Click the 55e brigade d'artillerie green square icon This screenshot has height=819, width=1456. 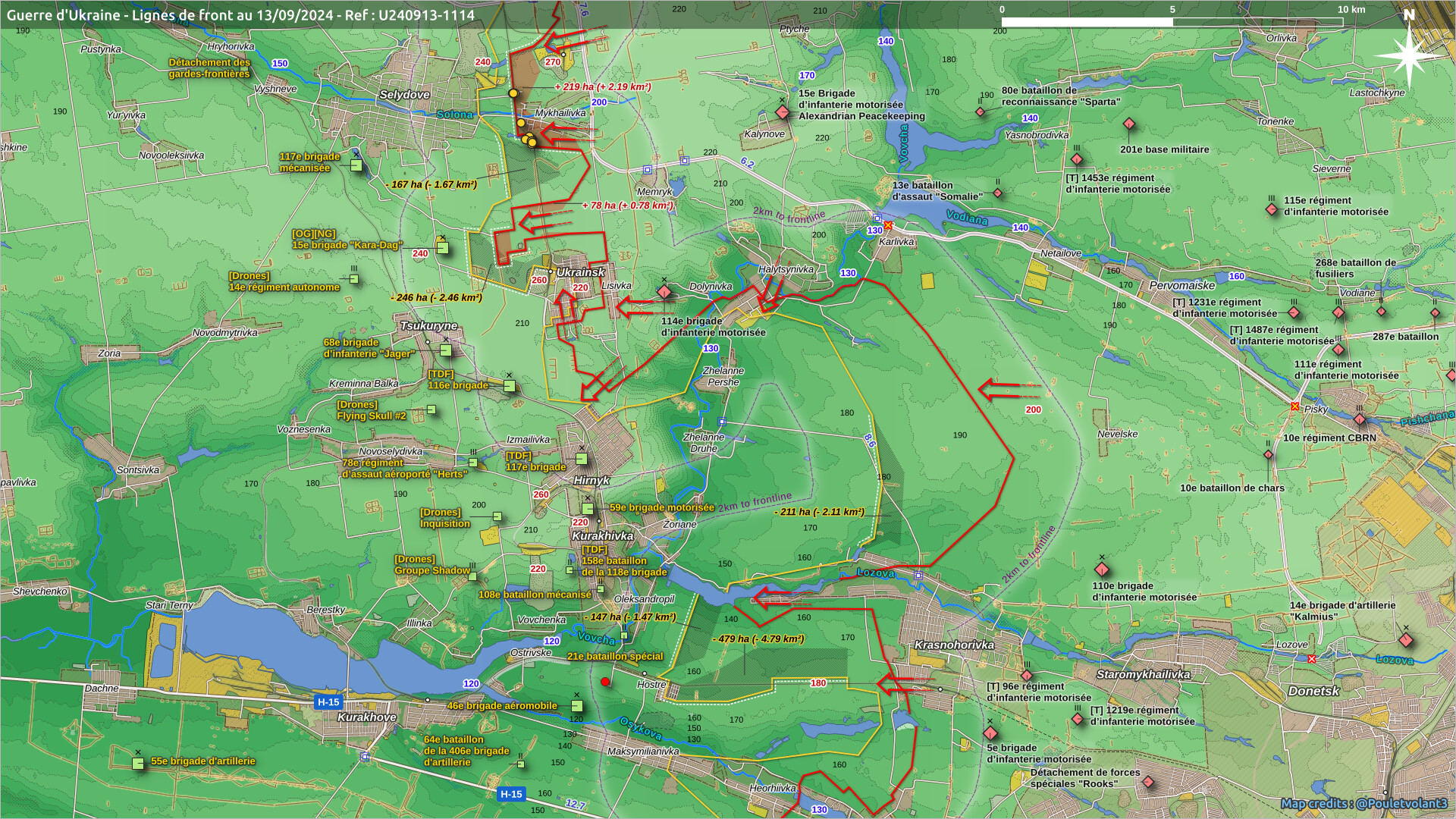click(138, 763)
